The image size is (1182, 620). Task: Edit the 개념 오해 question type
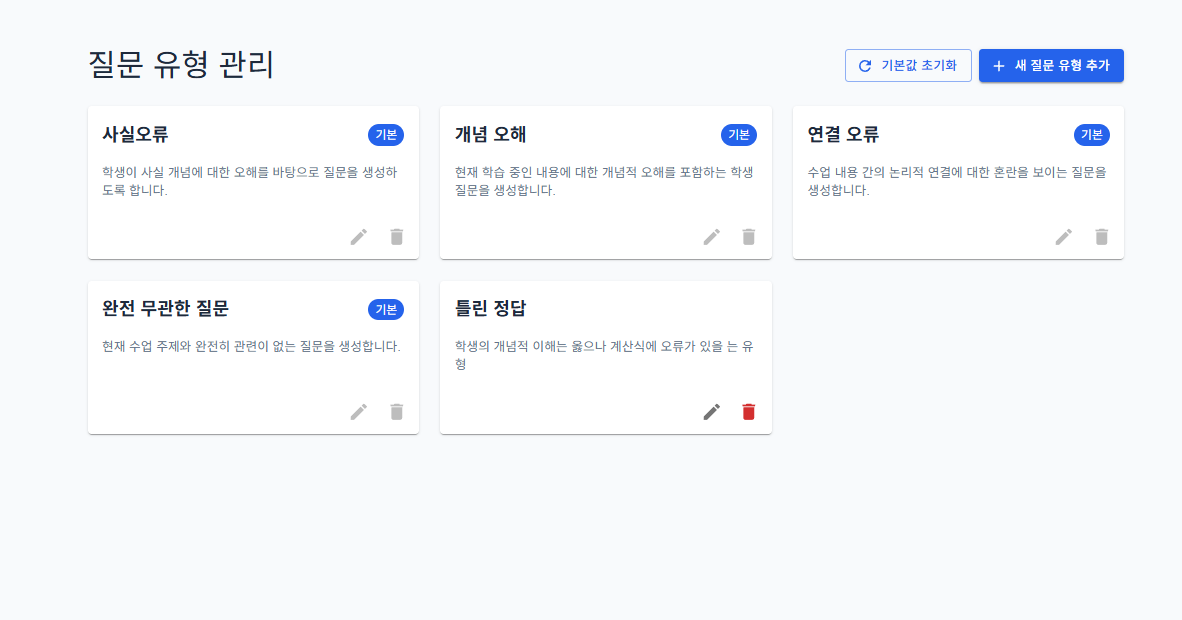pyautogui.click(x=712, y=237)
